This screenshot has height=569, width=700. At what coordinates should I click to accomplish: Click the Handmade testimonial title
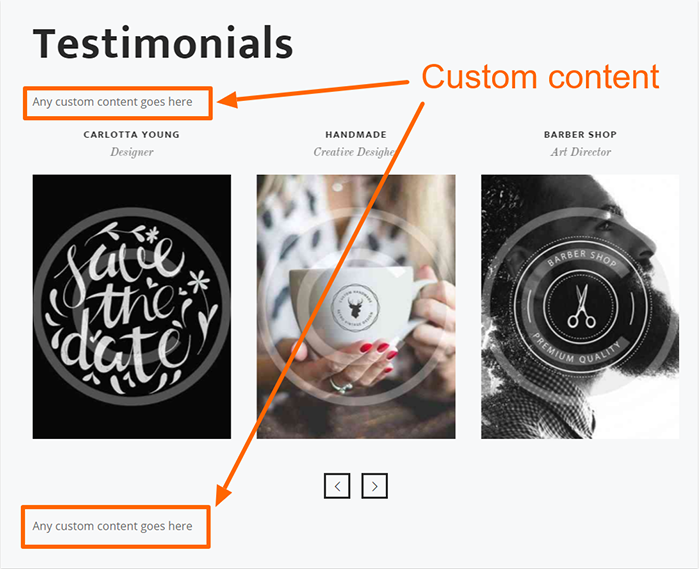pyautogui.click(x=355, y=134)
